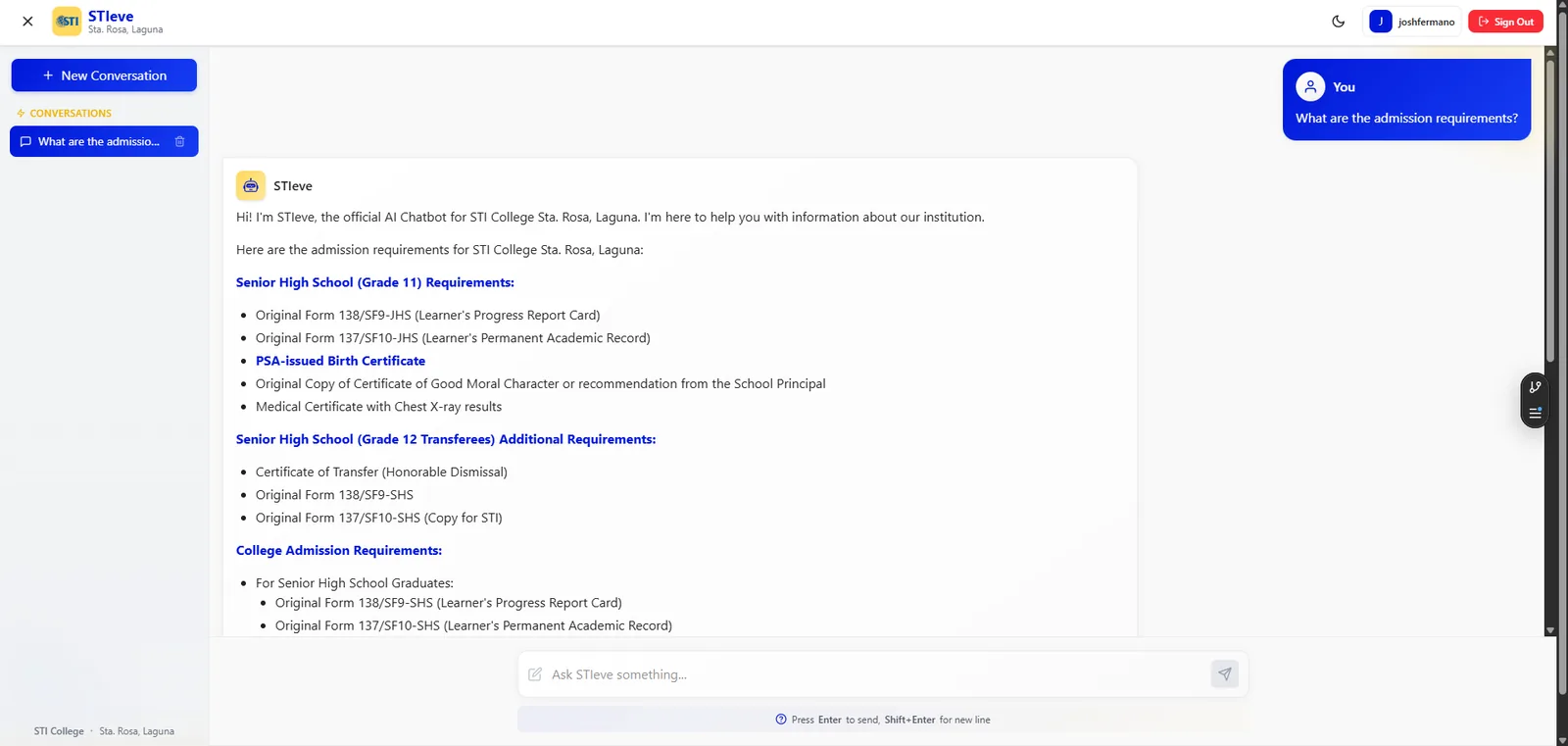
Task: Click the Sign Out button
Action: pyautogui.click(x=1505, y=22)
